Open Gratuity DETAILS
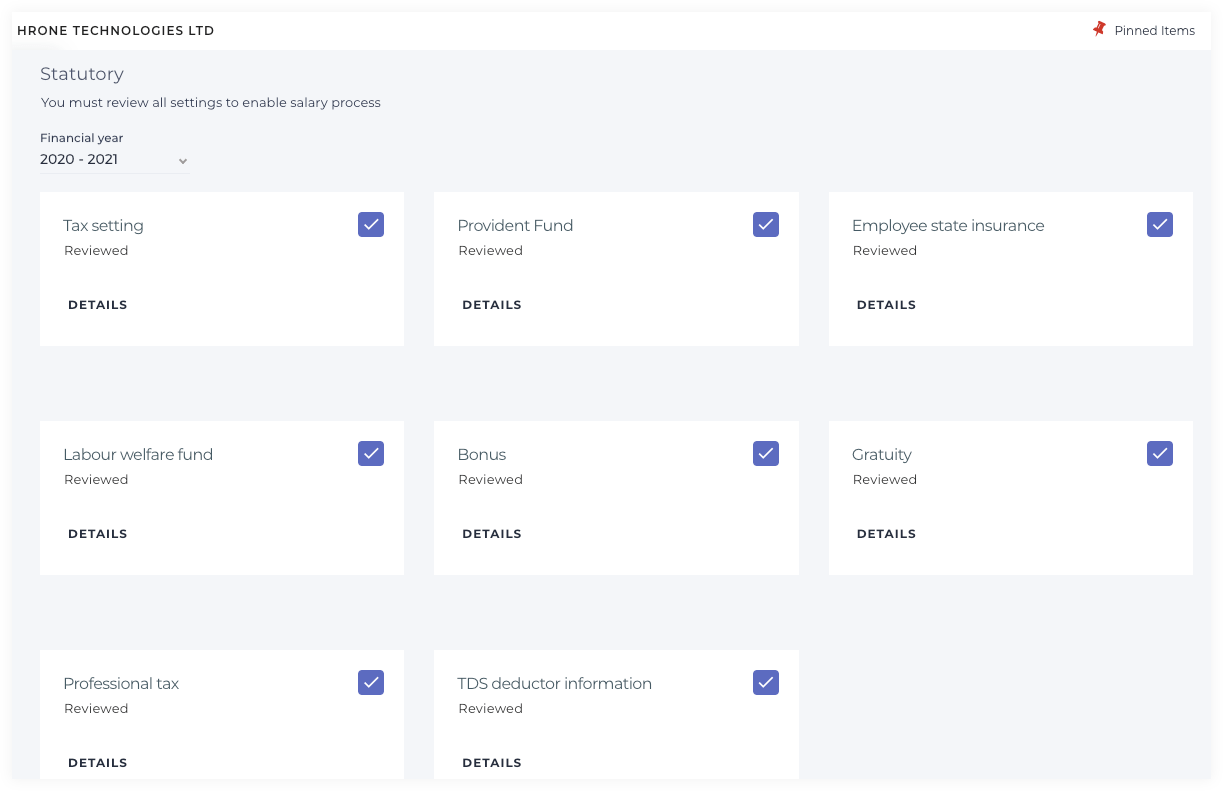1223x791 pixels. (886, 534)
